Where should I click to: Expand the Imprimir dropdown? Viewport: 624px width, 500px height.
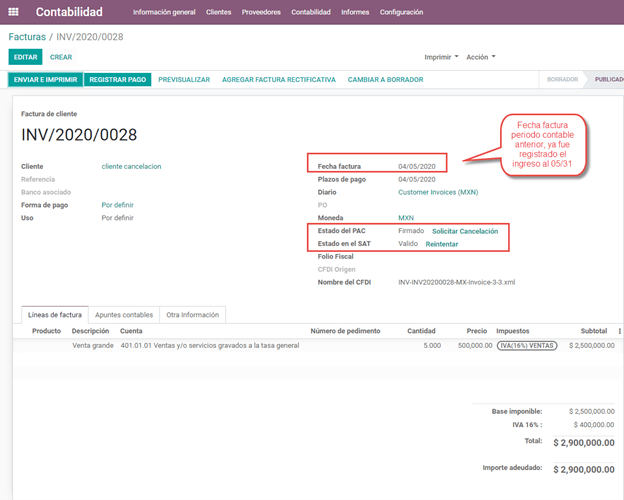441,57
